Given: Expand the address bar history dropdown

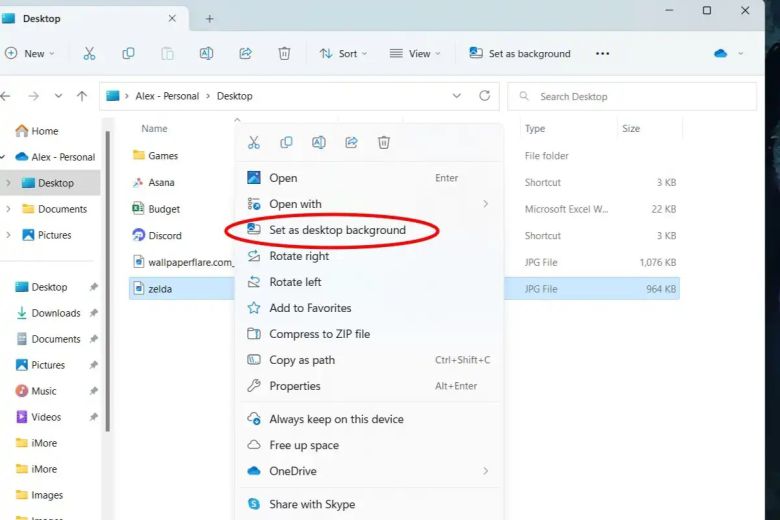Looking at the screenshot, I should 457,96.
